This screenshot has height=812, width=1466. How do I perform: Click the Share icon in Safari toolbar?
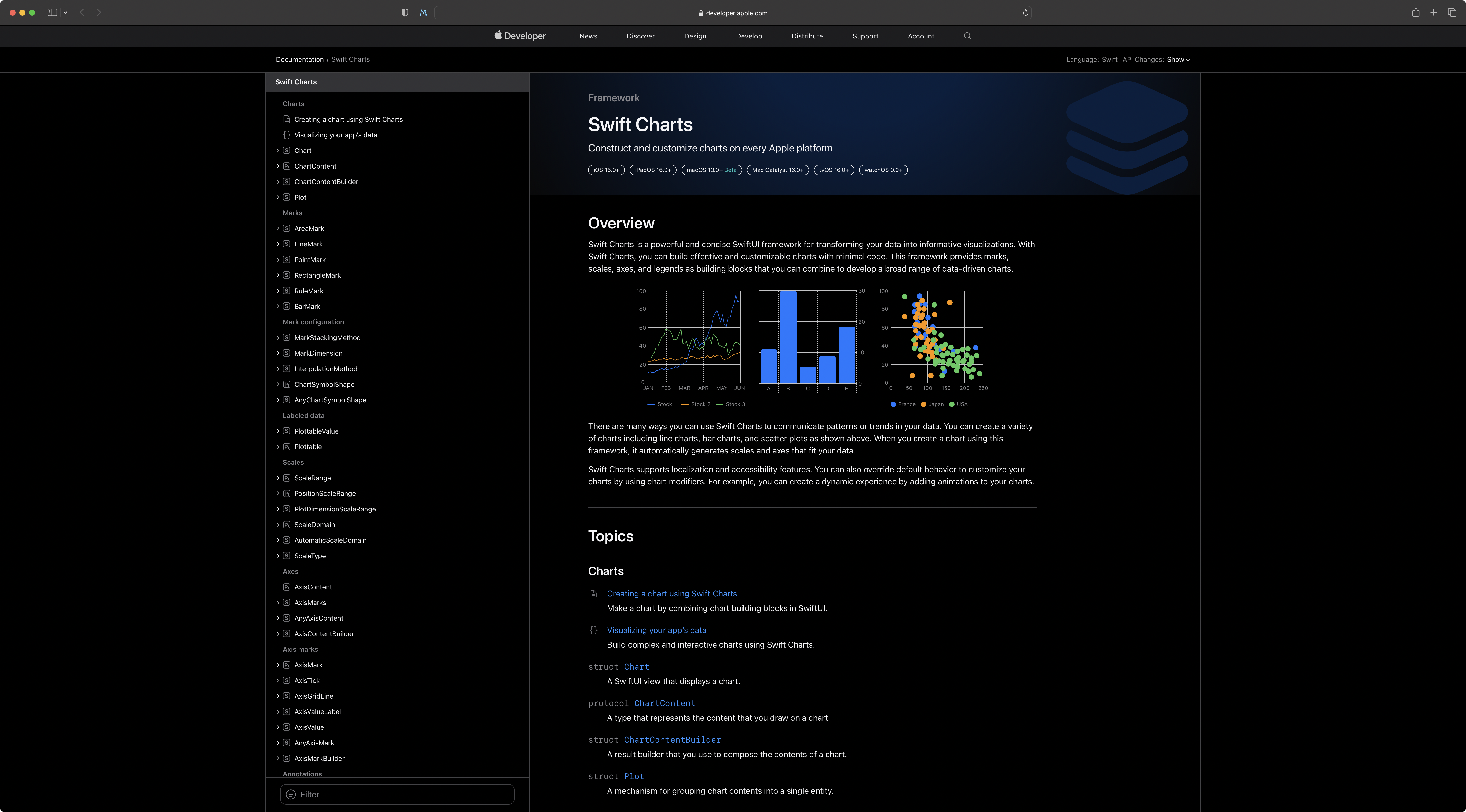(1415, 12)
